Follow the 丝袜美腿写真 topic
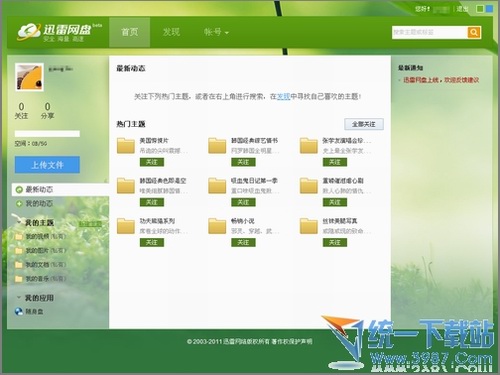The height and width of the screenshot is (375, 500). pos(335,242)
